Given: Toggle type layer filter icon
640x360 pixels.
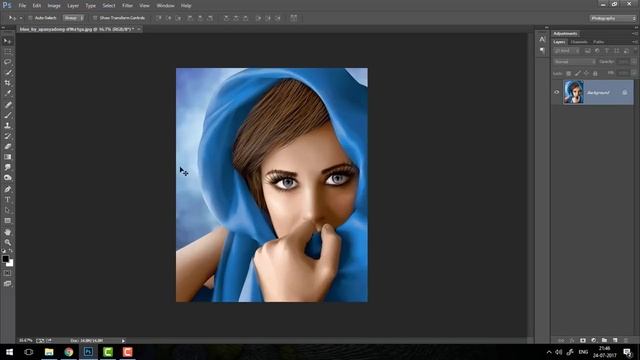Looking at the screenshot, I should point(607,51).
